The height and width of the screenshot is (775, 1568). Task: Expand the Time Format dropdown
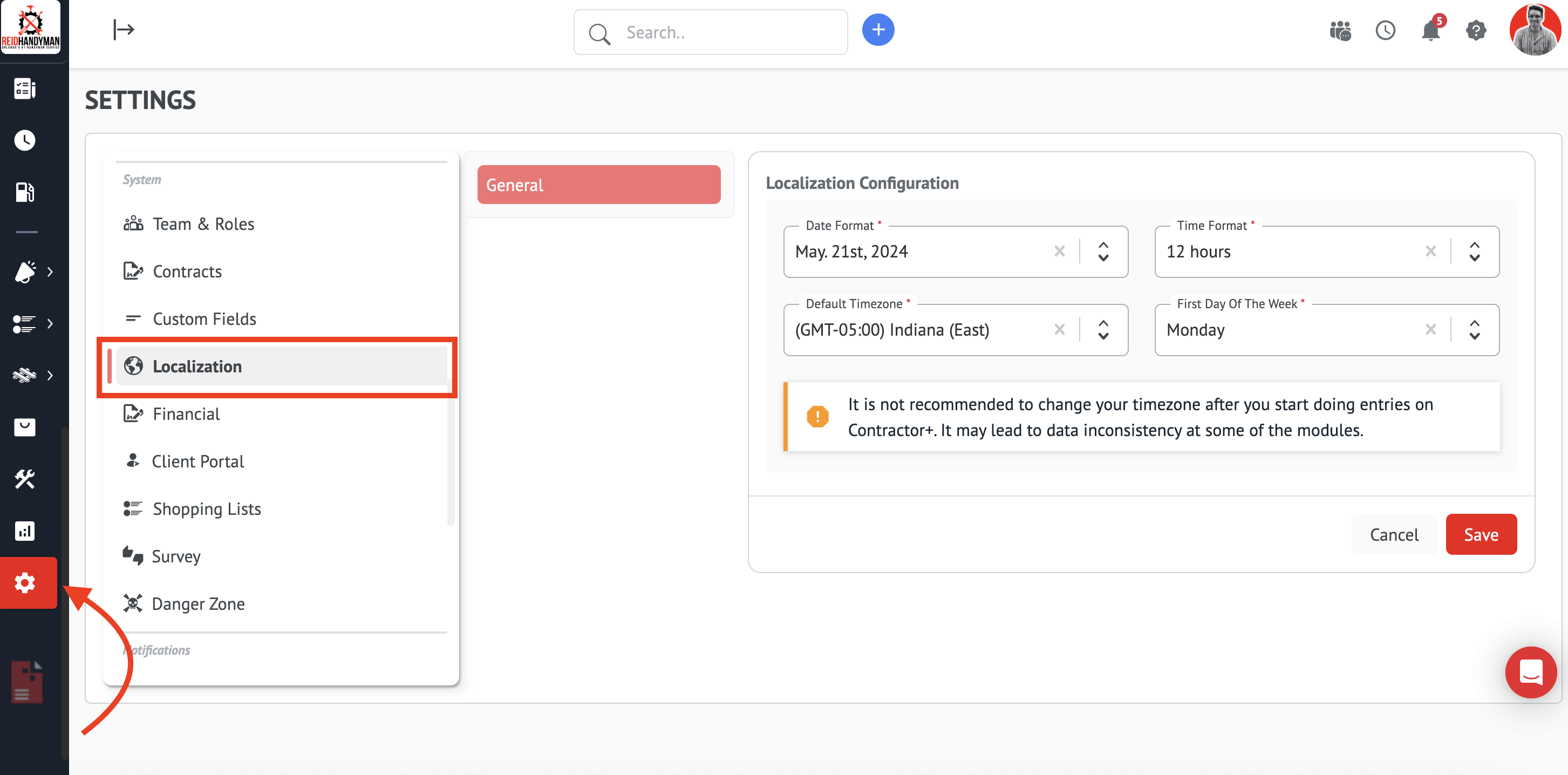point(1474,251)
